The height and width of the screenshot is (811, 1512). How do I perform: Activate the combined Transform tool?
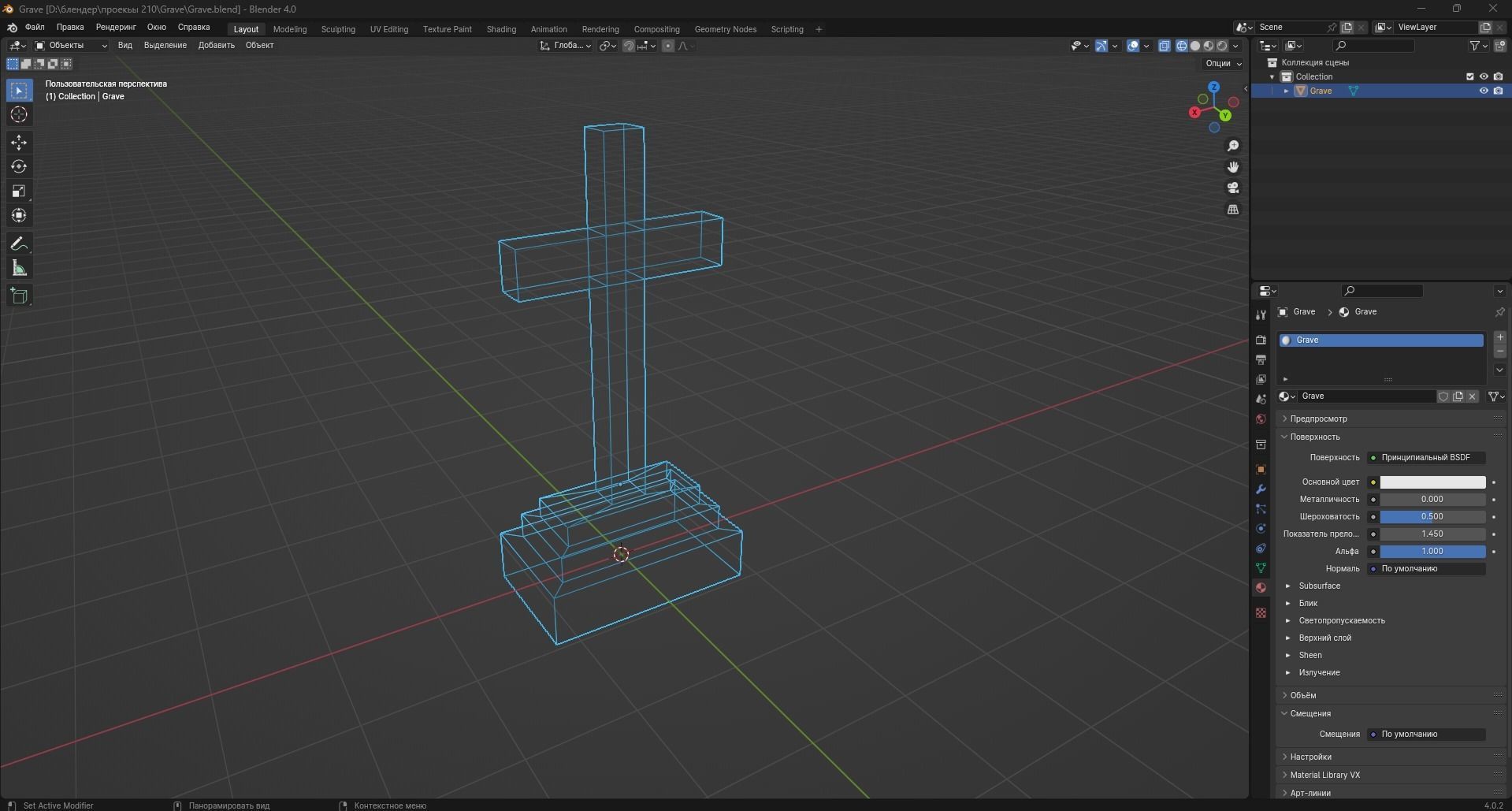19,216
